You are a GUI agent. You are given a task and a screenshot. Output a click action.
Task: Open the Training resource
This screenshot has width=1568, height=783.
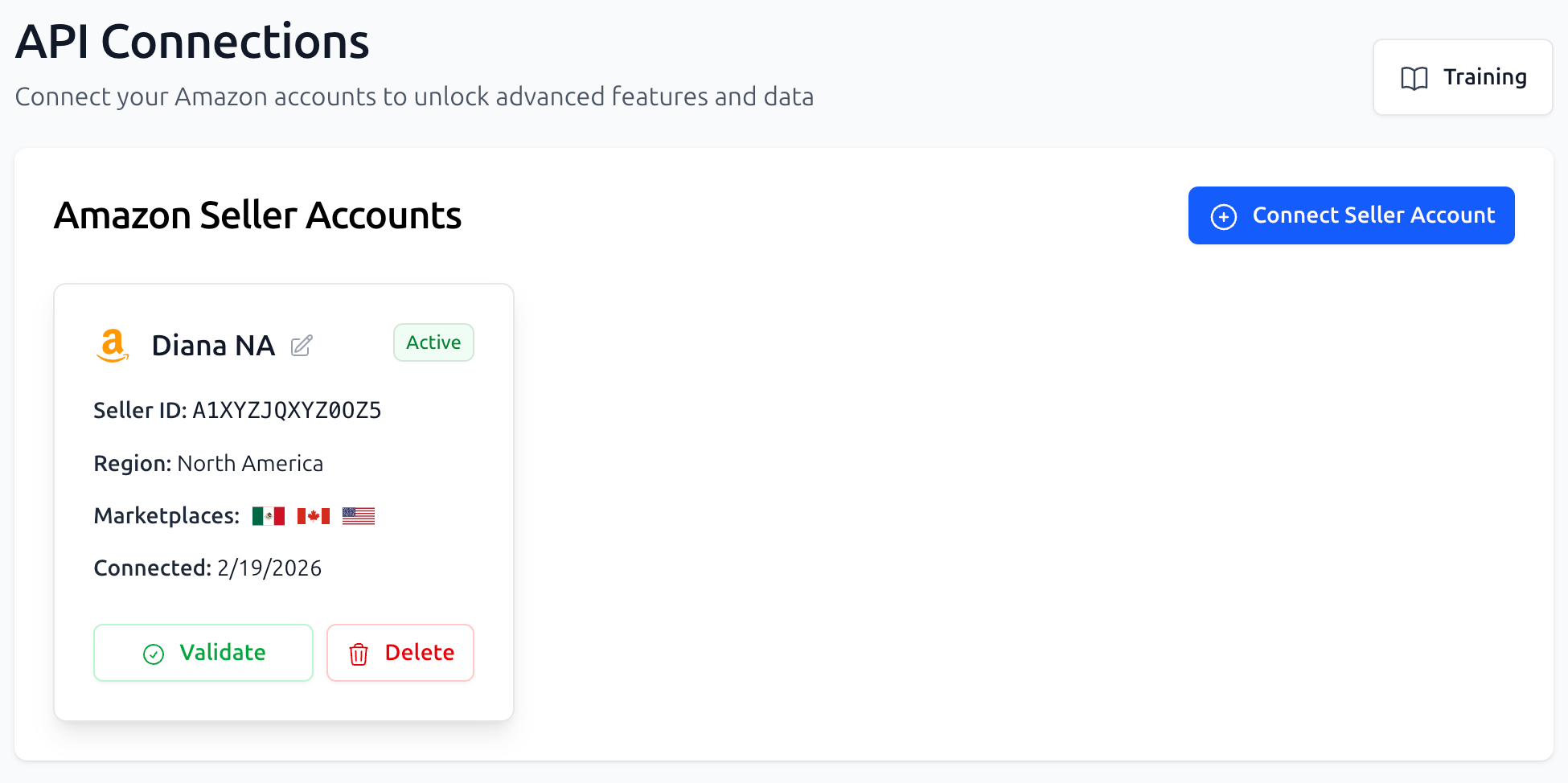click(1462, 76)
